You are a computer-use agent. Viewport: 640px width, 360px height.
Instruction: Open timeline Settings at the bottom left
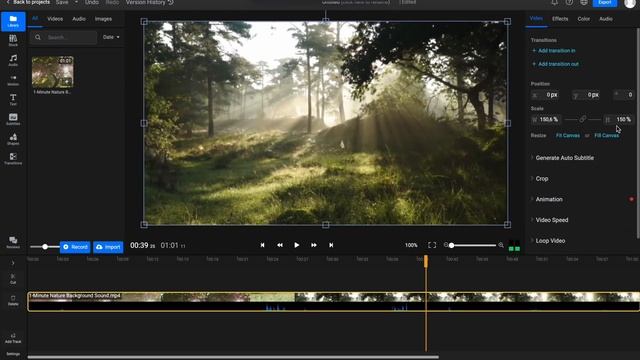pyautogui.click(x=13, y=354)
